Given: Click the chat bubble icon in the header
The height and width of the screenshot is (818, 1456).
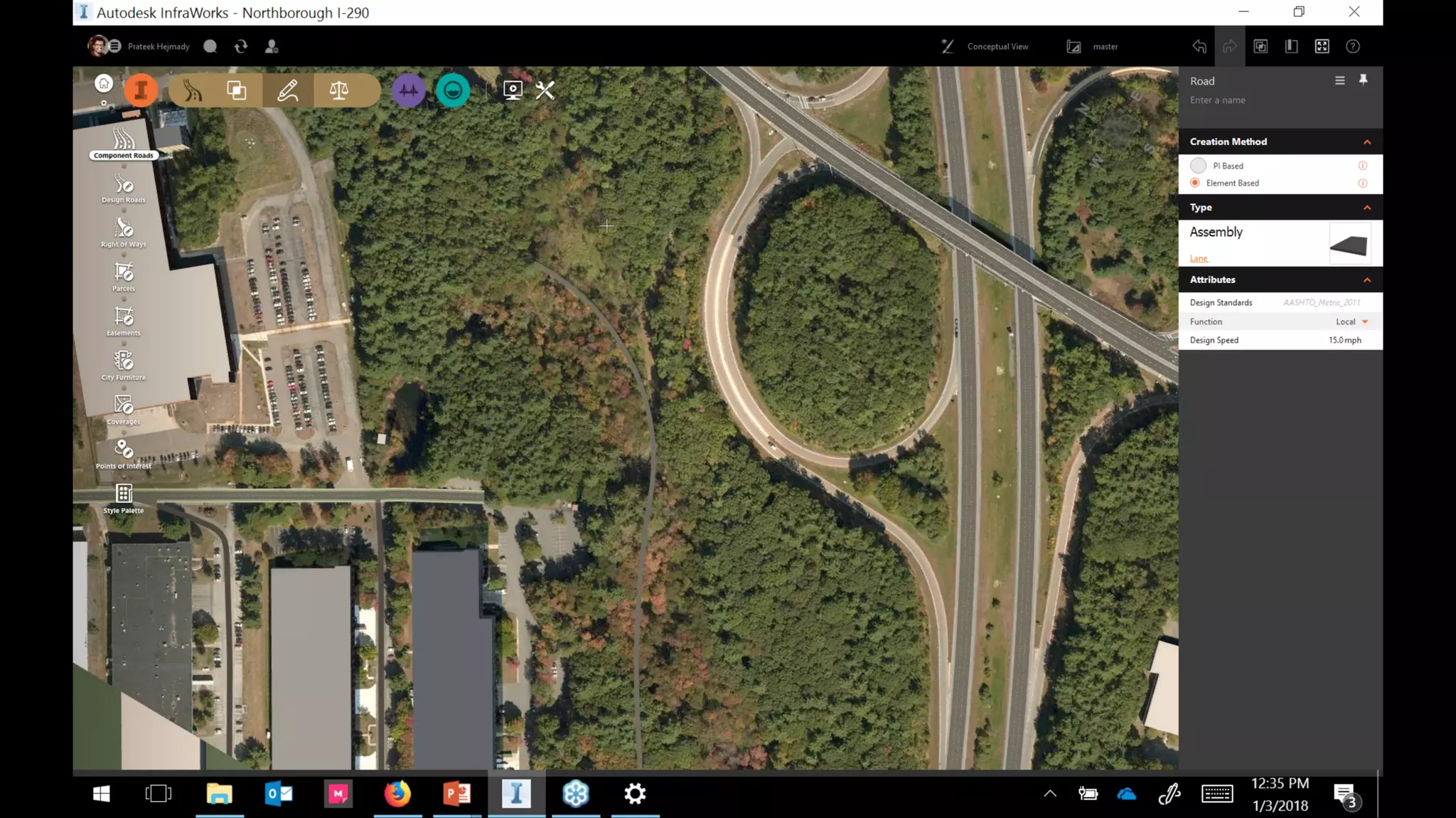Looking at the screenshot, I should (x=210, y=46).
